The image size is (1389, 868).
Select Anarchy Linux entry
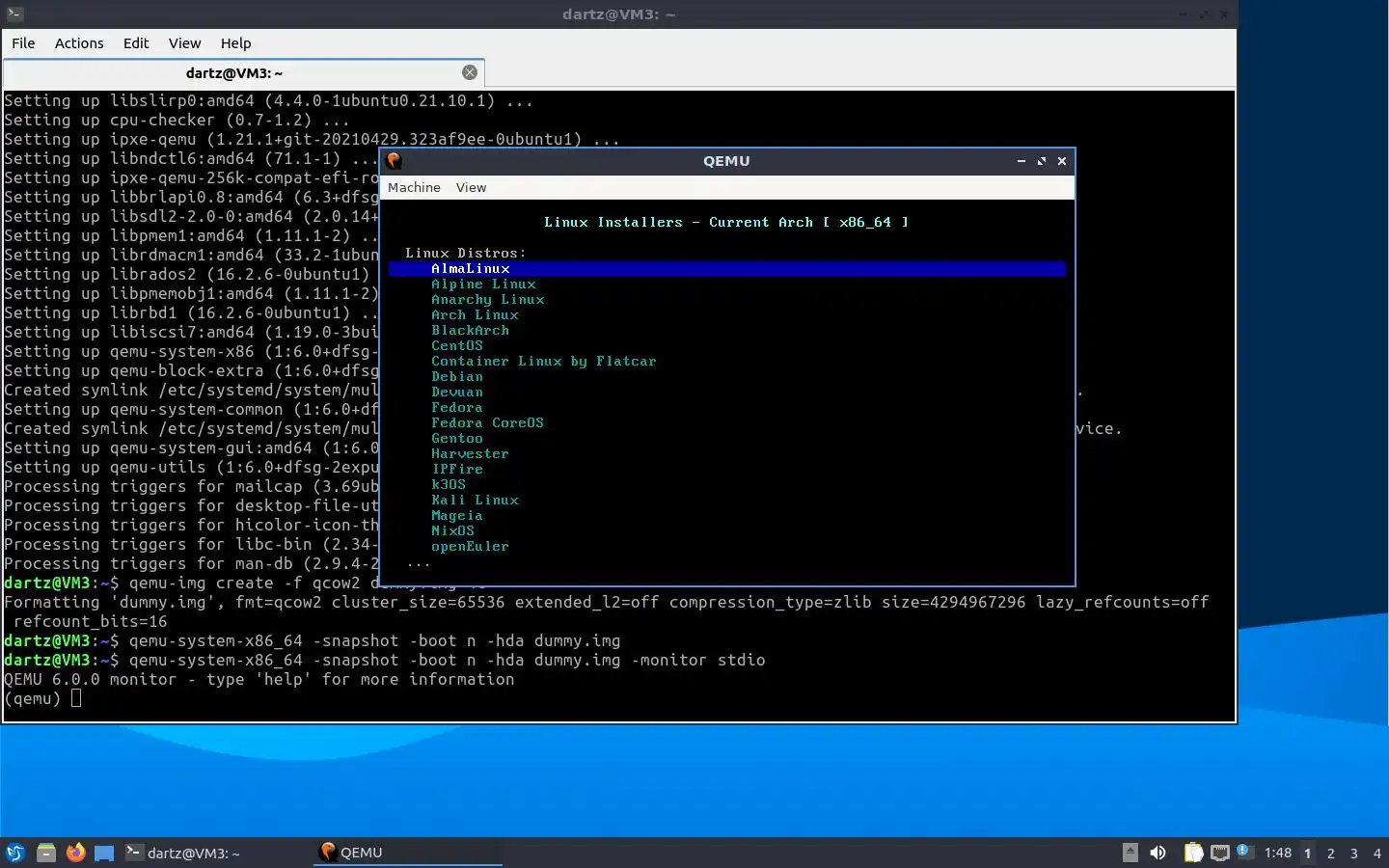[x=488, y=300]
